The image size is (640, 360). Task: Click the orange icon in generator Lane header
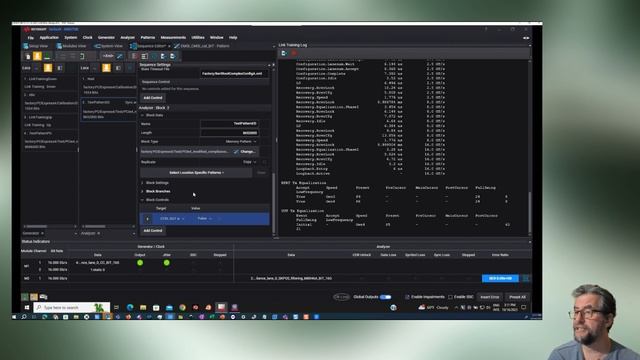[x=48, y=68]
